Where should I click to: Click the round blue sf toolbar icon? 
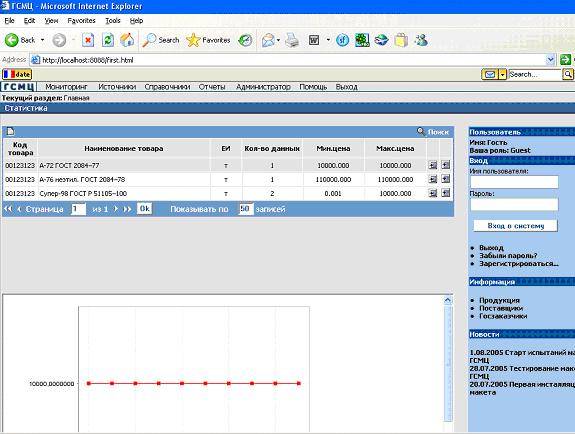(343, 40)
